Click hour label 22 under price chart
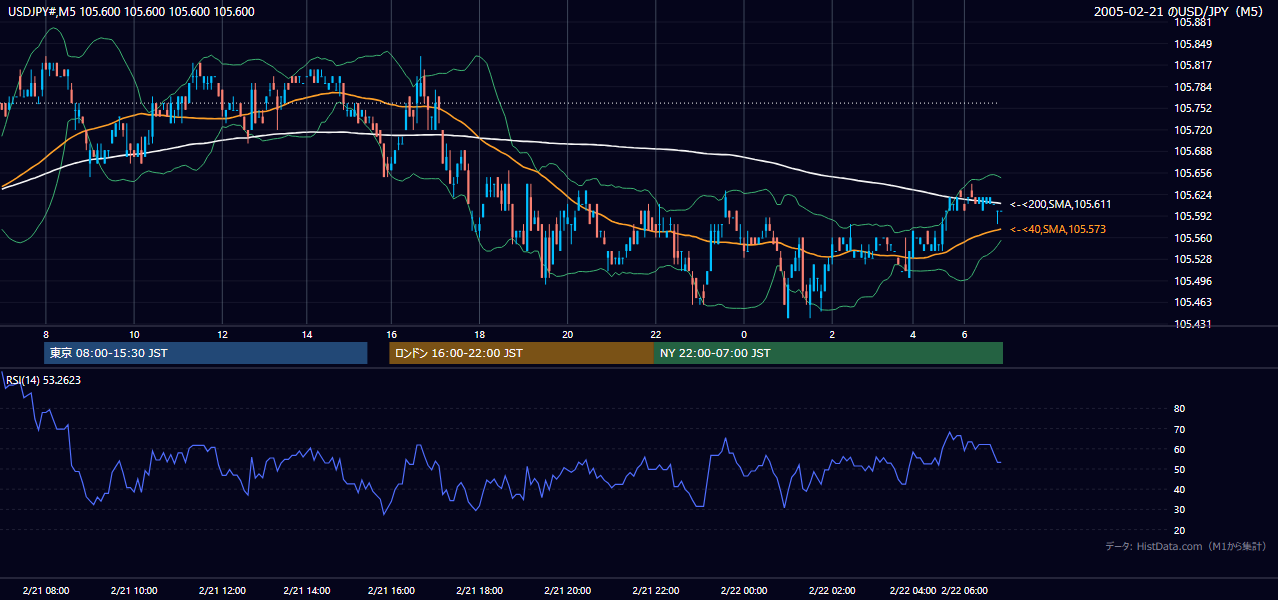This screenshot has width=1278, height=600. [x=656, y=334]
